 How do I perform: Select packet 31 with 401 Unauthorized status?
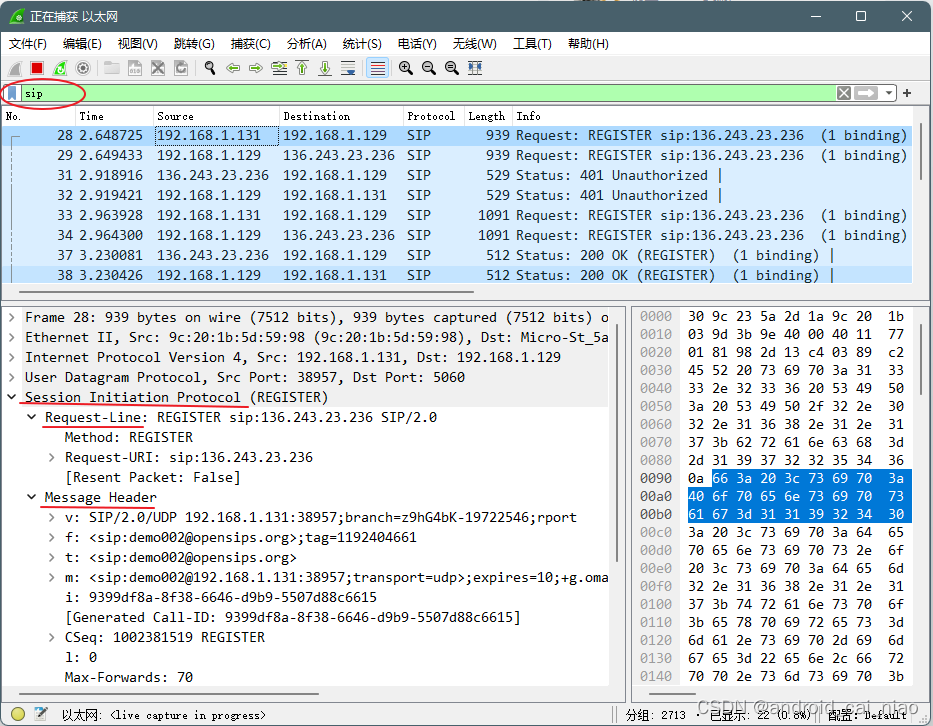point(457,176)
